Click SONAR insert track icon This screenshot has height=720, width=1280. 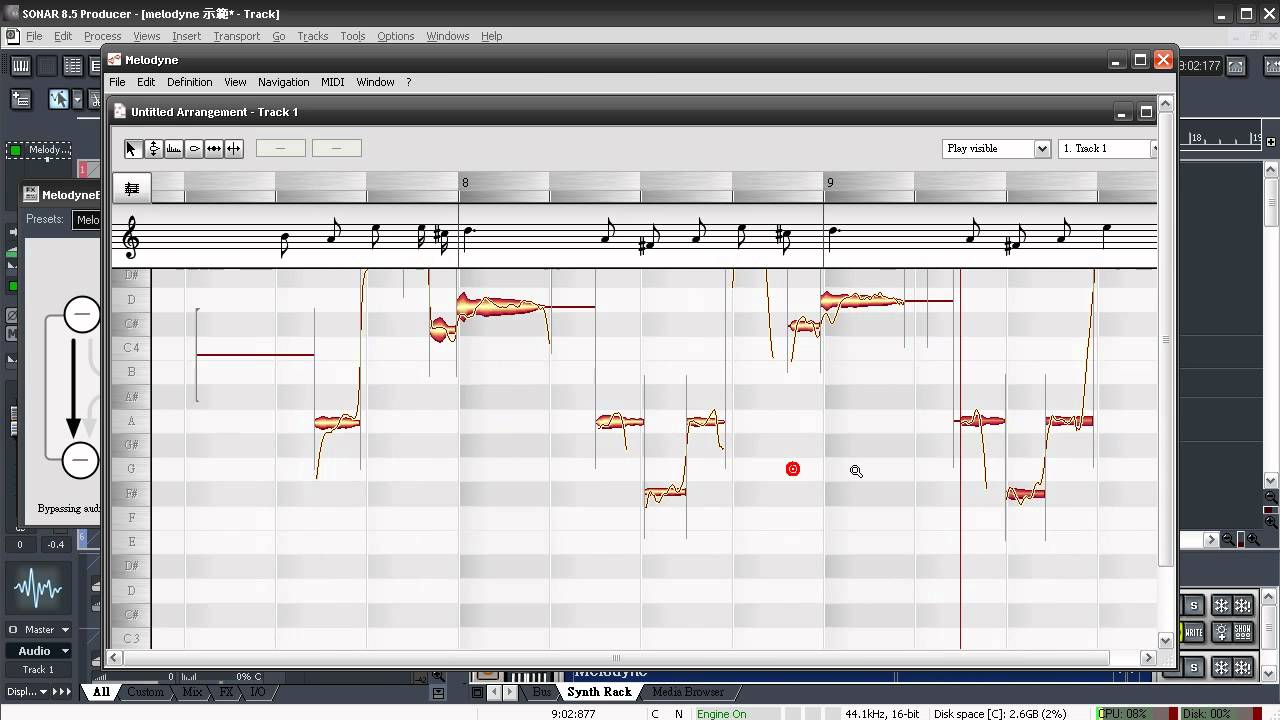click(x=21, y=98)
